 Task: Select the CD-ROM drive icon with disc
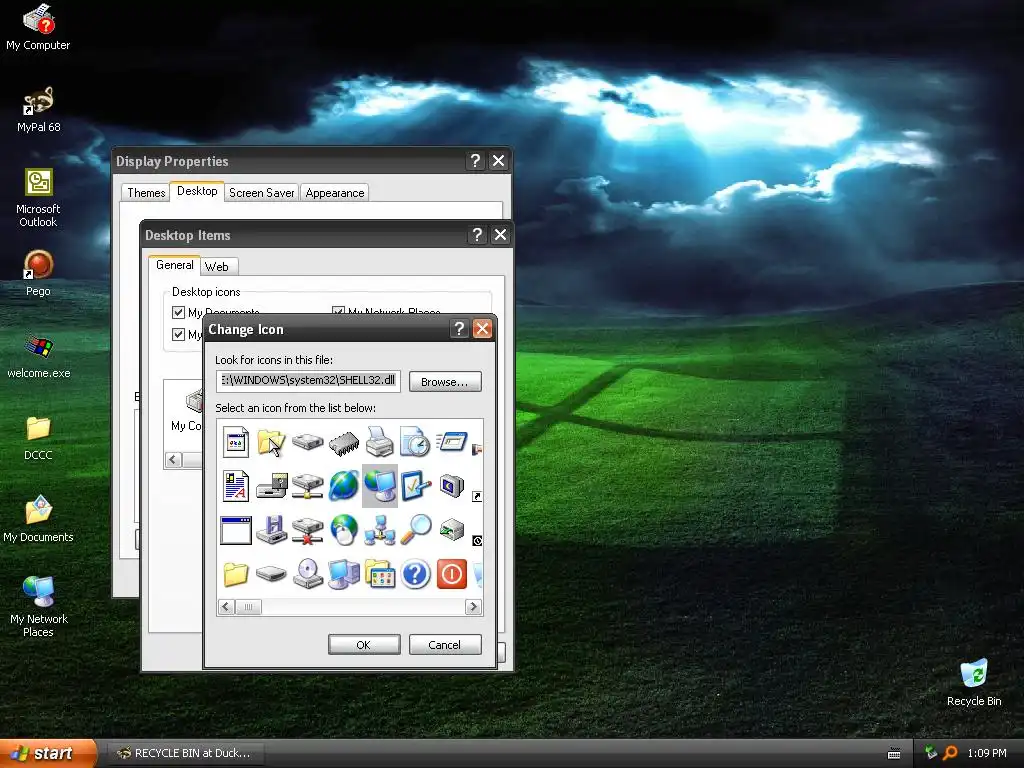[308, 574]
